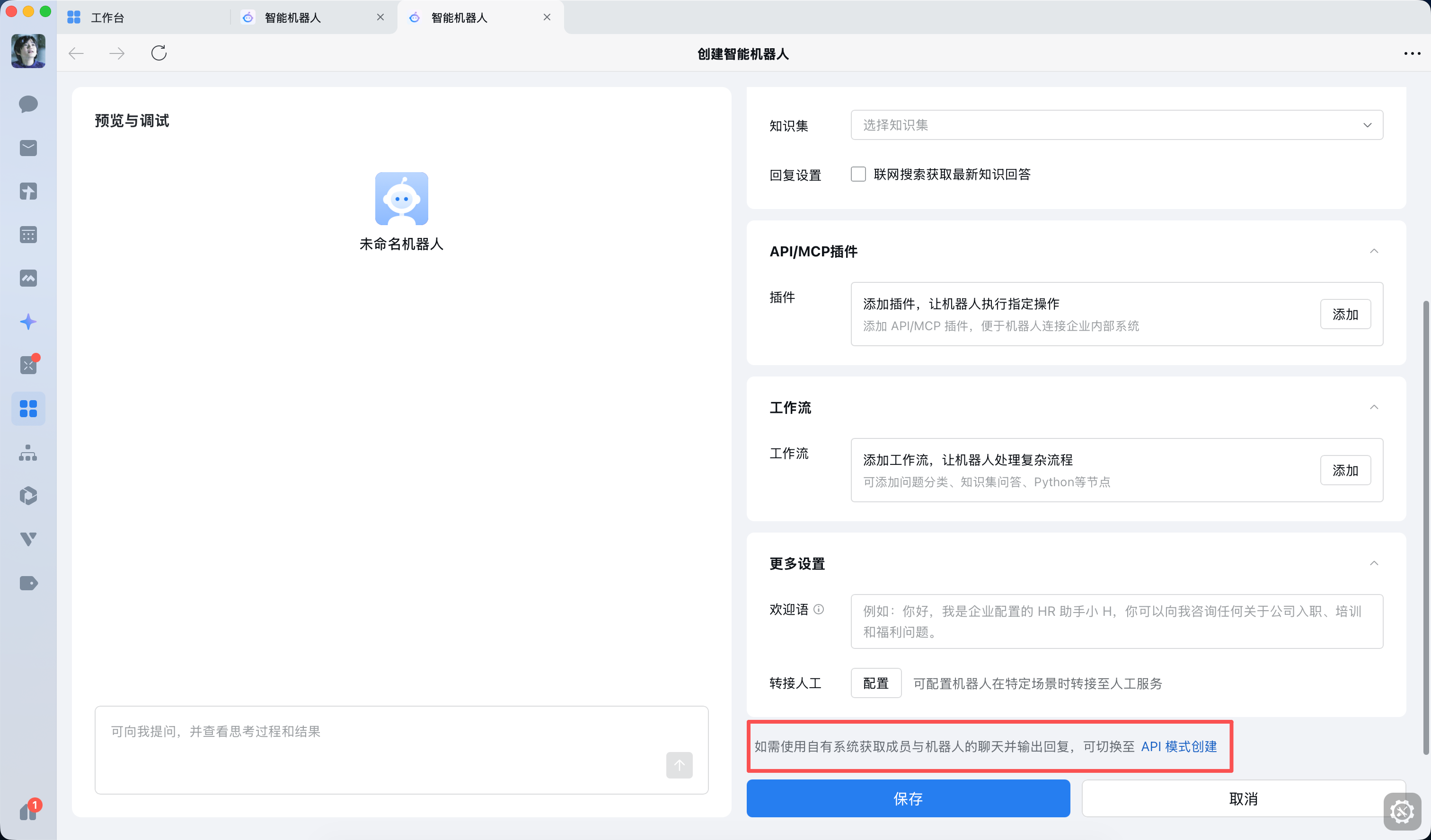
Task: Open the chat messages icon in sidebar
Action: coord(28,105)
